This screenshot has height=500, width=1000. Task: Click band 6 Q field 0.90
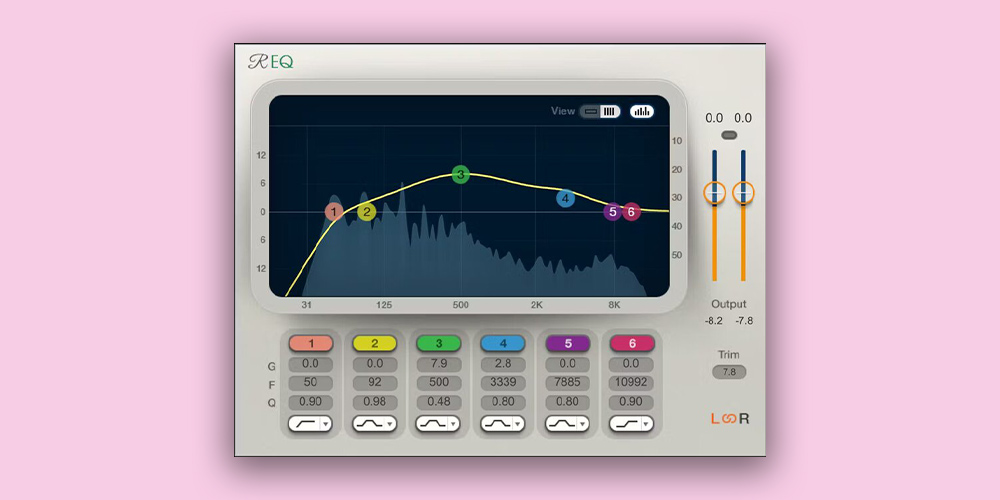[632, 402]
